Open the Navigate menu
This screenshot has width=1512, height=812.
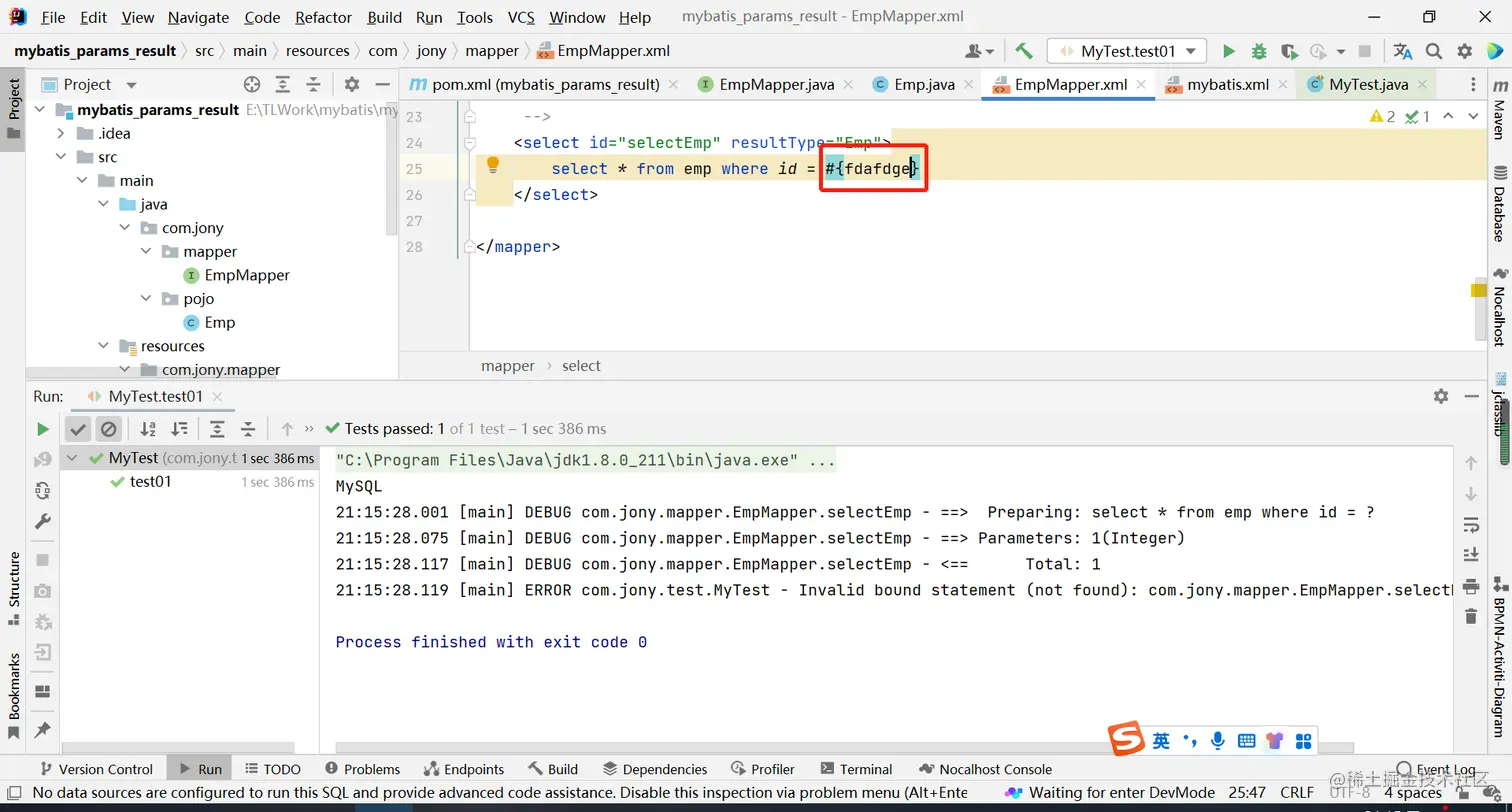pyautogui.click(x=198, y=17)
